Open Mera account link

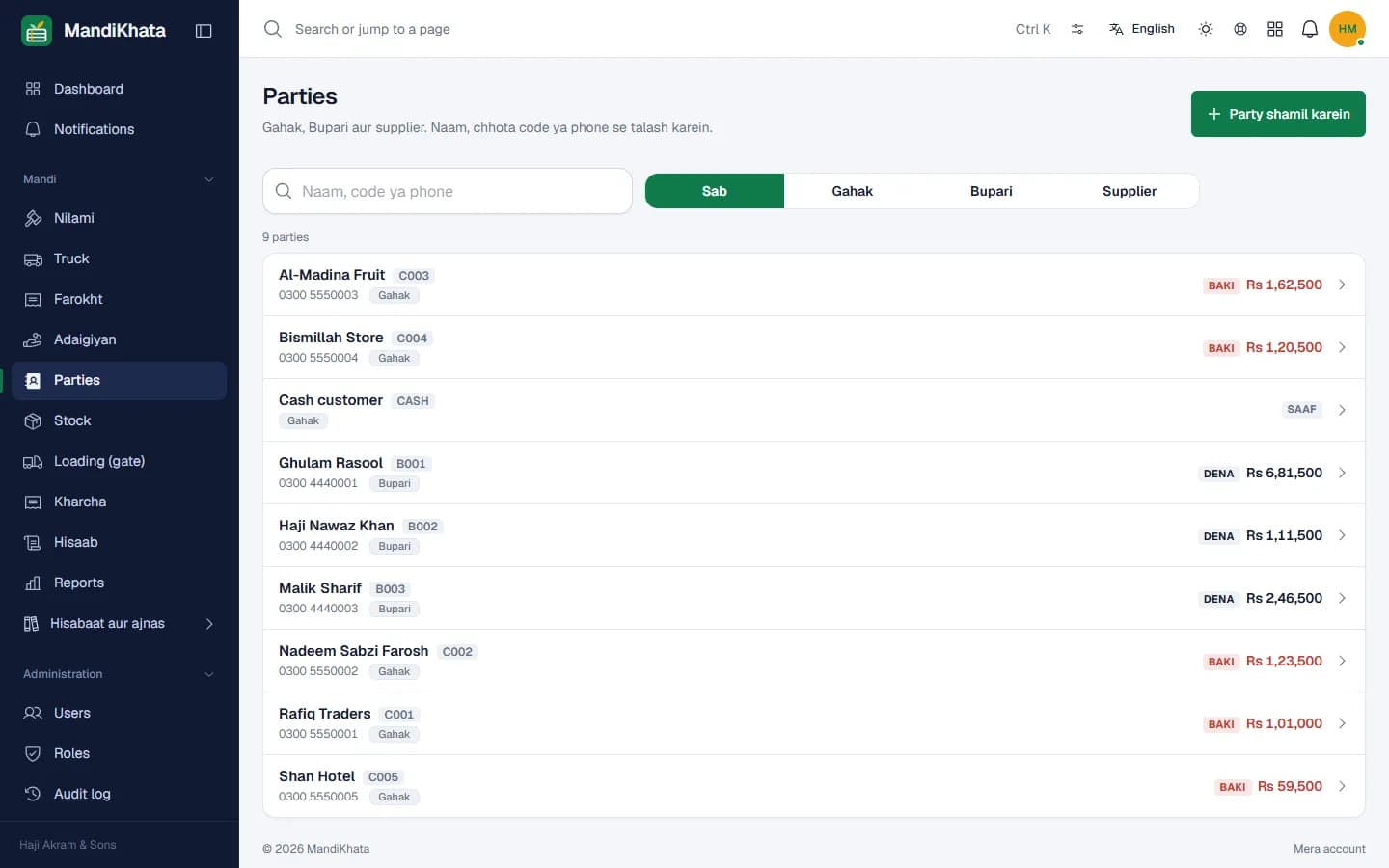[x=1329, y=849]
